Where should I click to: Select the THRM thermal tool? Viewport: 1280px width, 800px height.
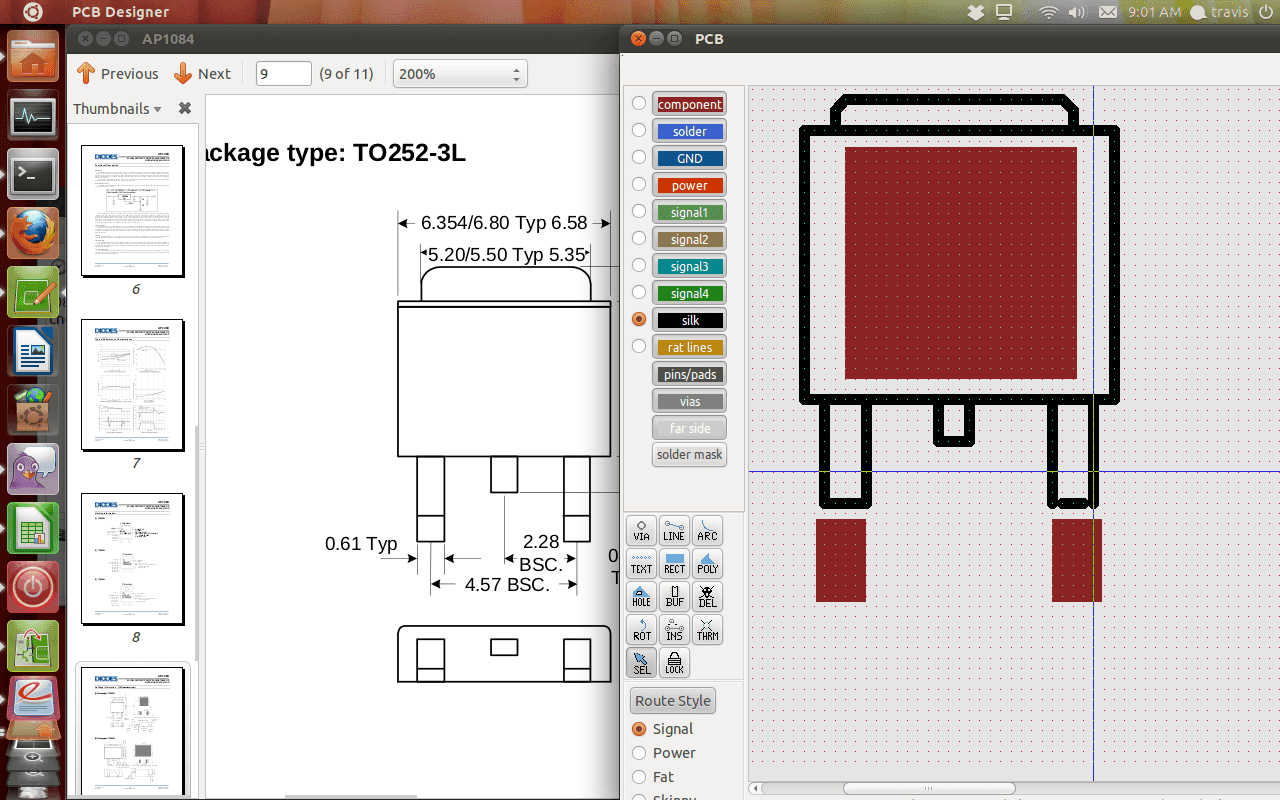[707, 630]
